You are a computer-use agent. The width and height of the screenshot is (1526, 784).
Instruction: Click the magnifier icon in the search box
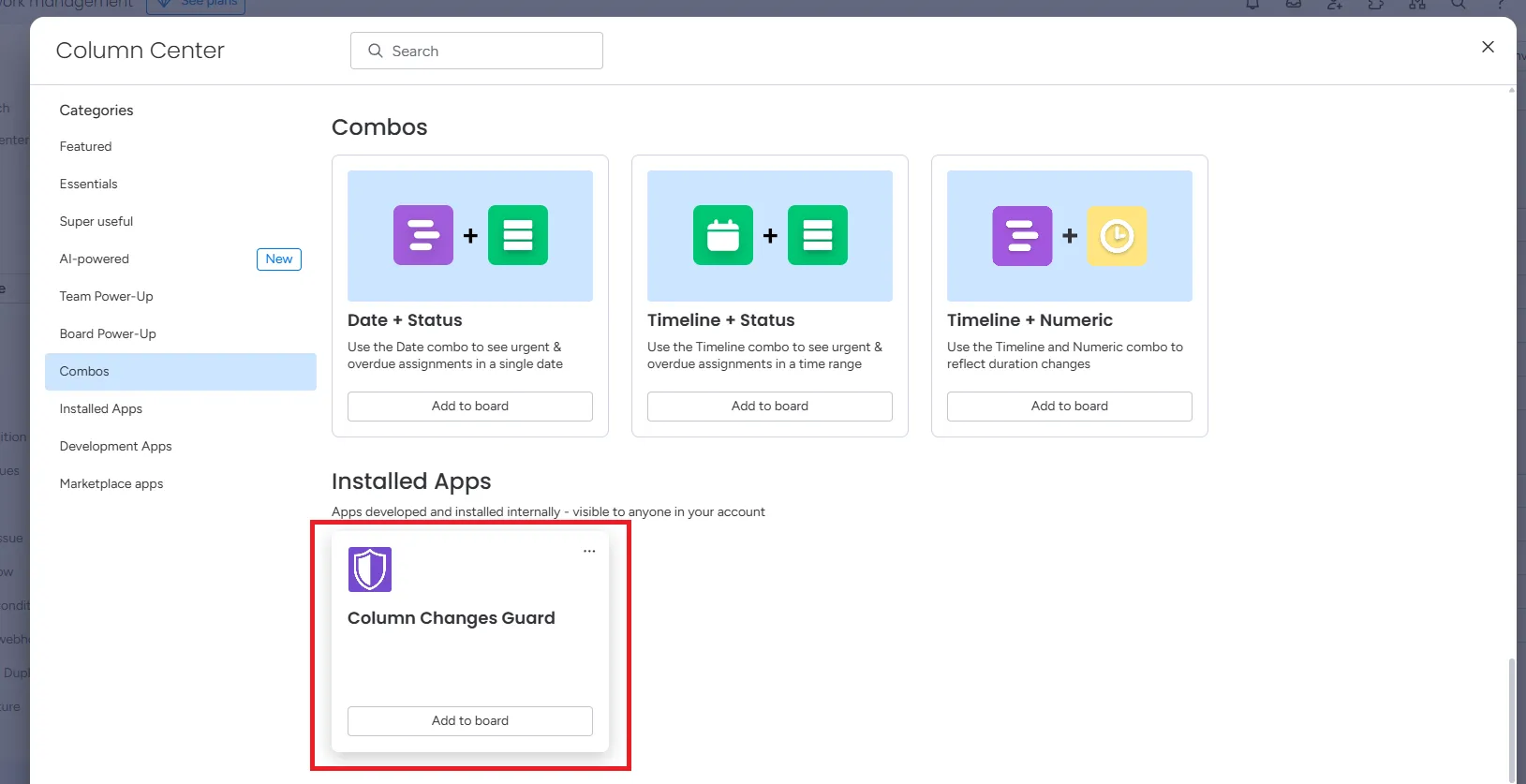[376, 51]
